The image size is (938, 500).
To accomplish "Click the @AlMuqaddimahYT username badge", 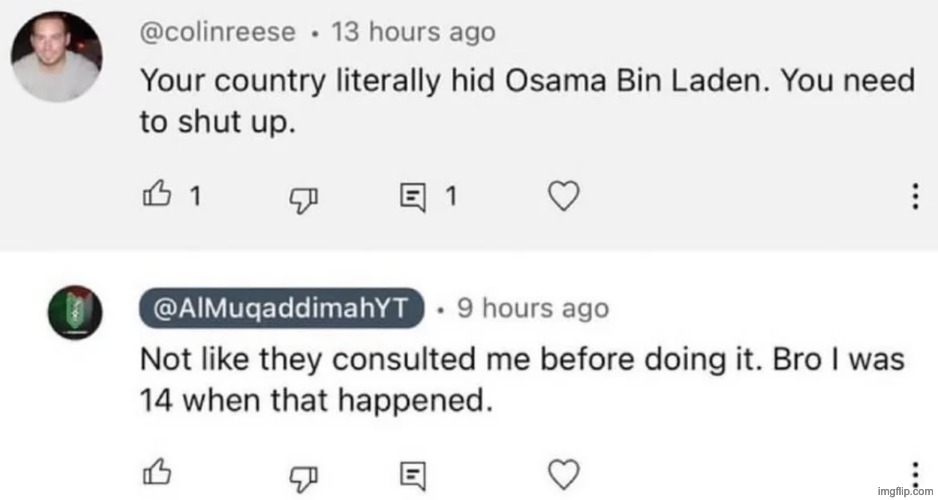I will [285, 308].
